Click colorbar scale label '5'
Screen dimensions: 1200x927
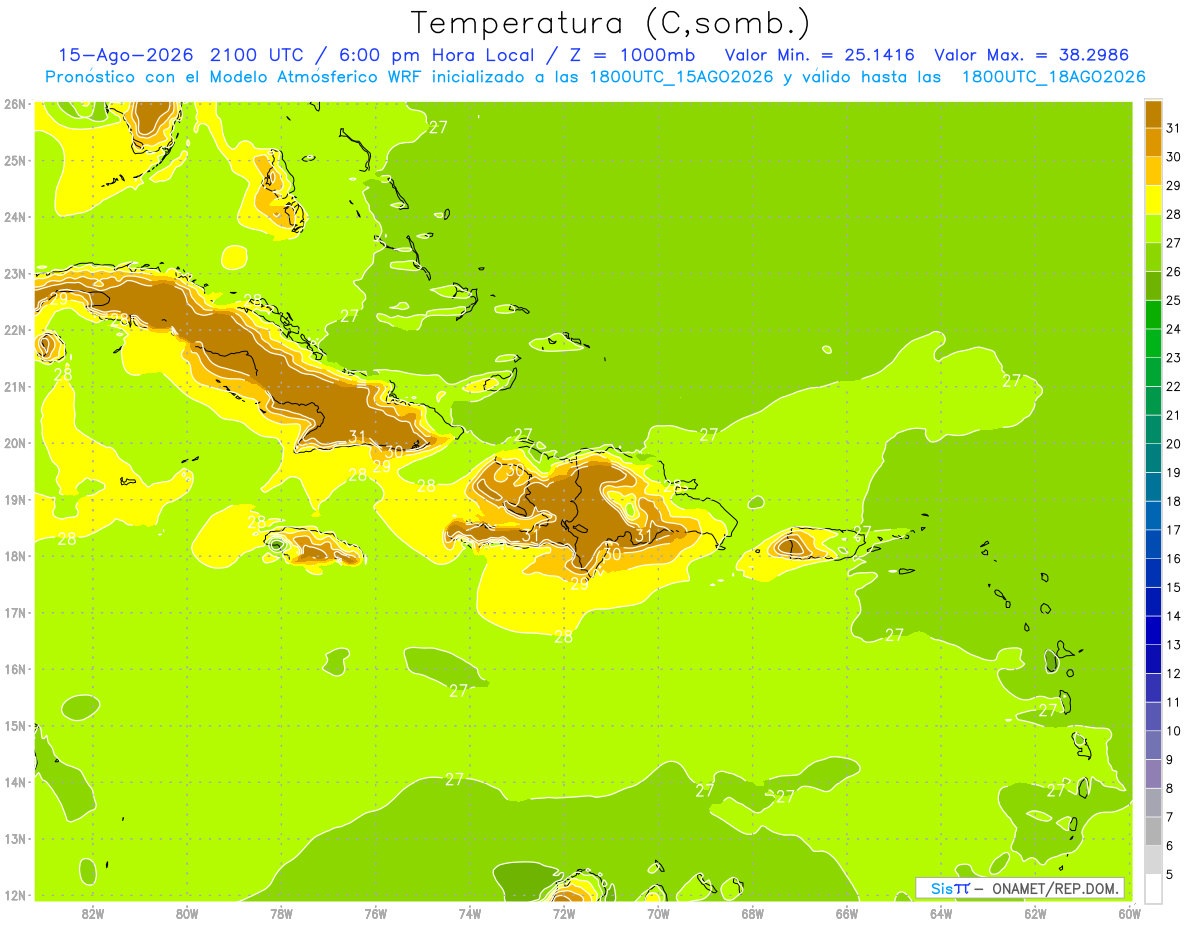pos(1170,874)
